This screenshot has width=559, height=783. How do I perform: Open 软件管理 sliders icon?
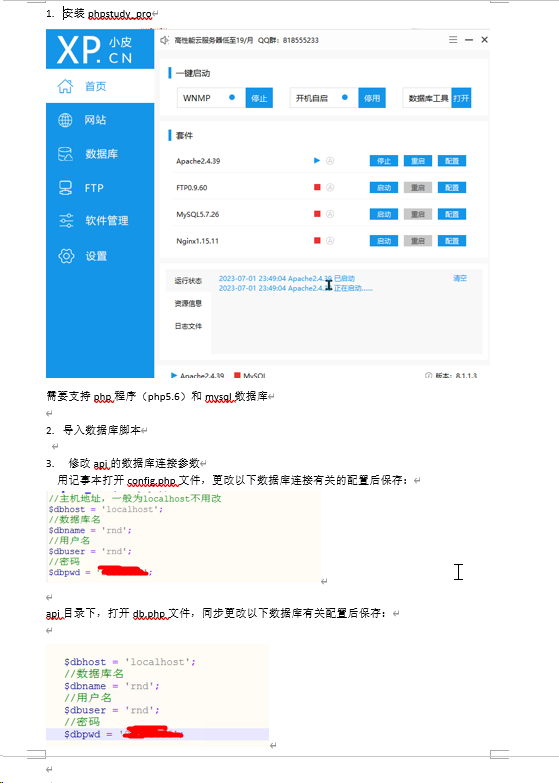(x=66, y=220)
